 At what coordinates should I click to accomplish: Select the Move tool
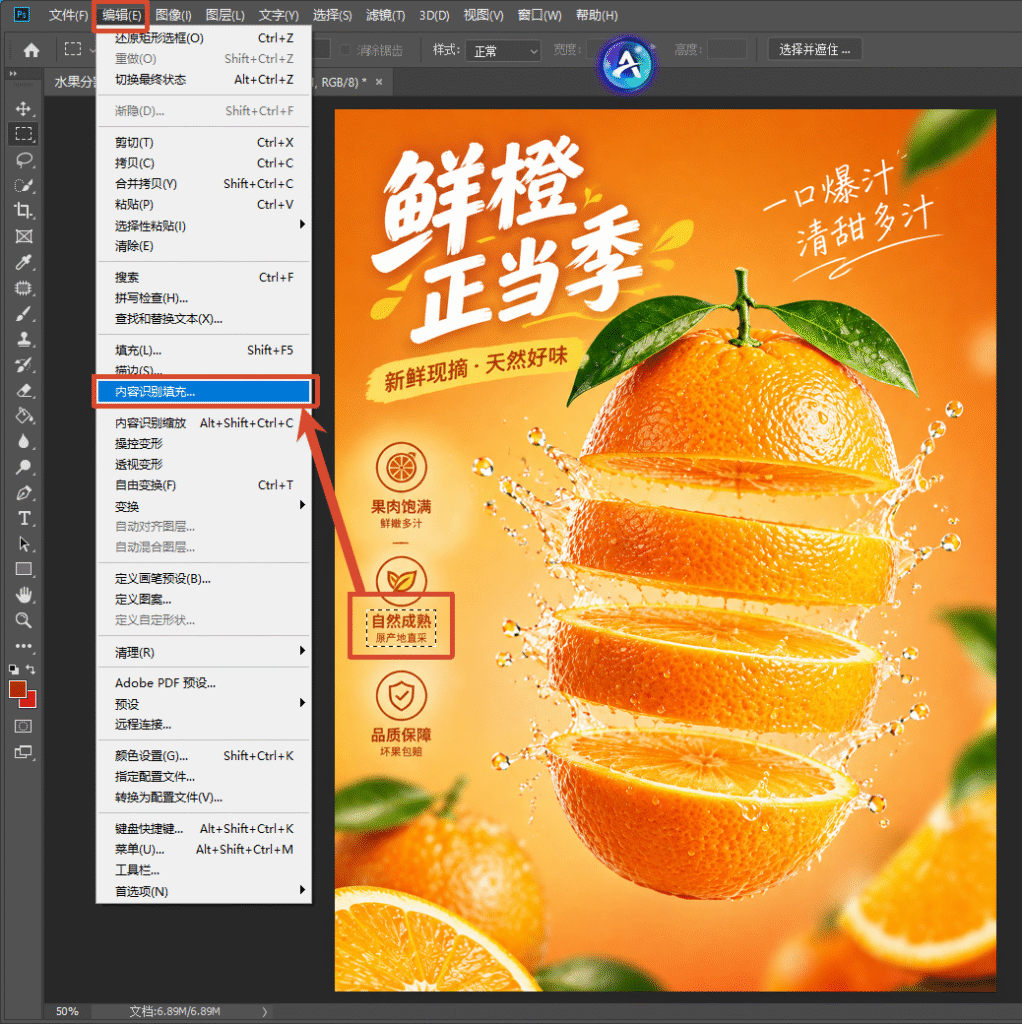pyautogui.click(x=24, y=108)
